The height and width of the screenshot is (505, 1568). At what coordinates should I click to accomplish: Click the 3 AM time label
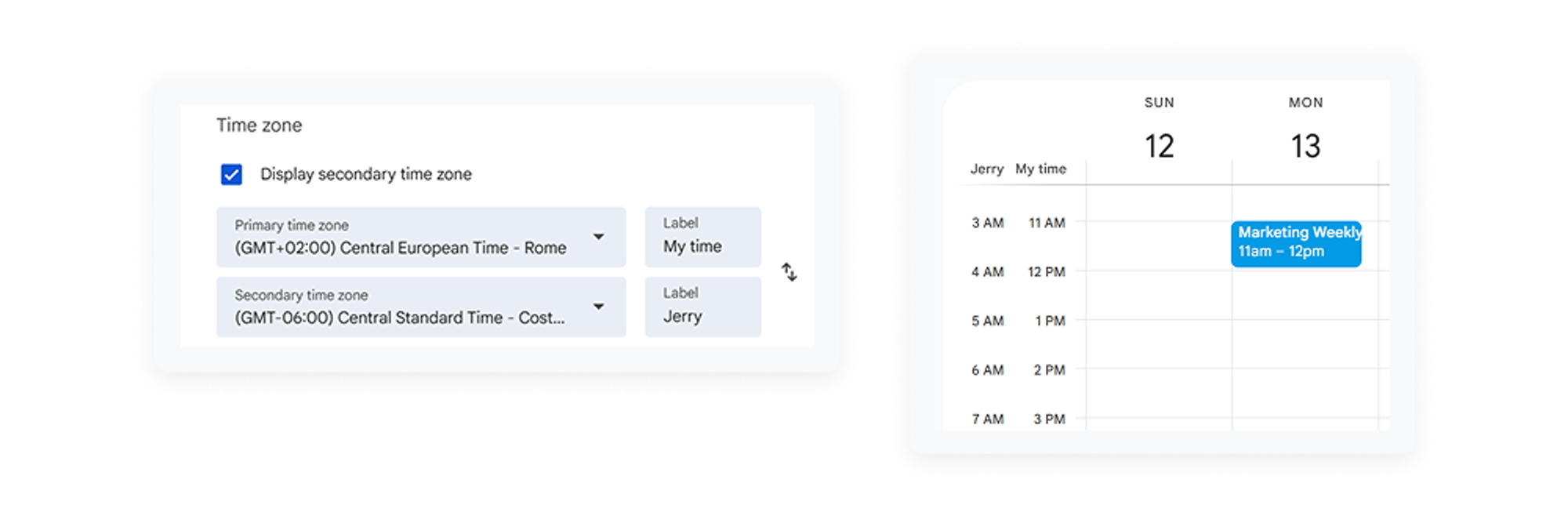click(987, 223)
